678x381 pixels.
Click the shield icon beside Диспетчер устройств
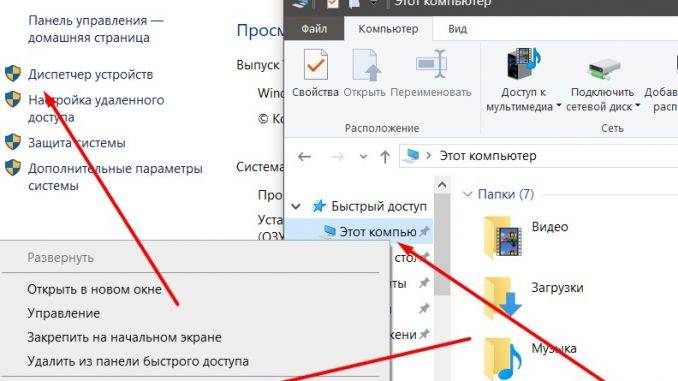(x=13, y=74)
